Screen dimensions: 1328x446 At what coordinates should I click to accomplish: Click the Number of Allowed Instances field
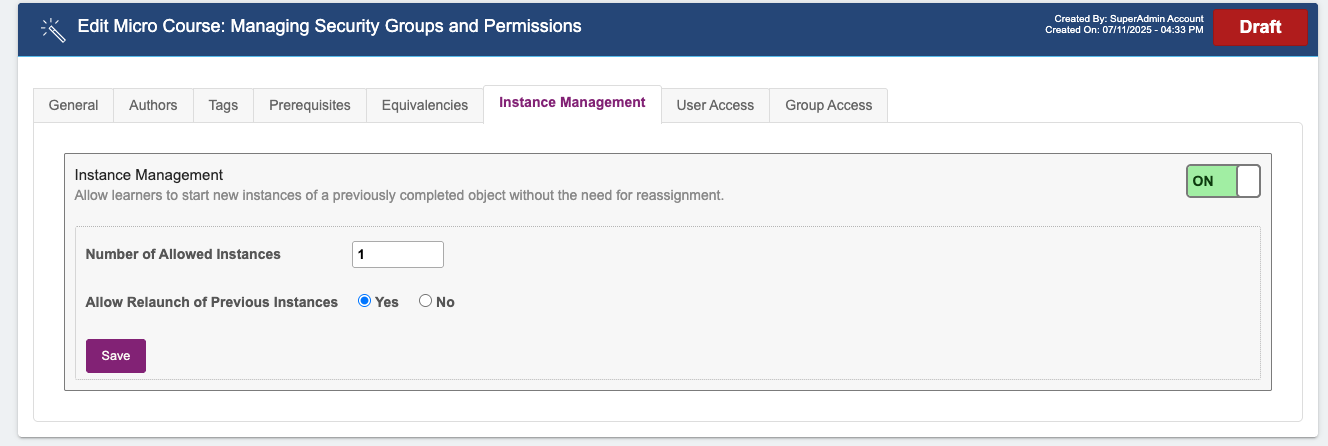coord(398,255)
